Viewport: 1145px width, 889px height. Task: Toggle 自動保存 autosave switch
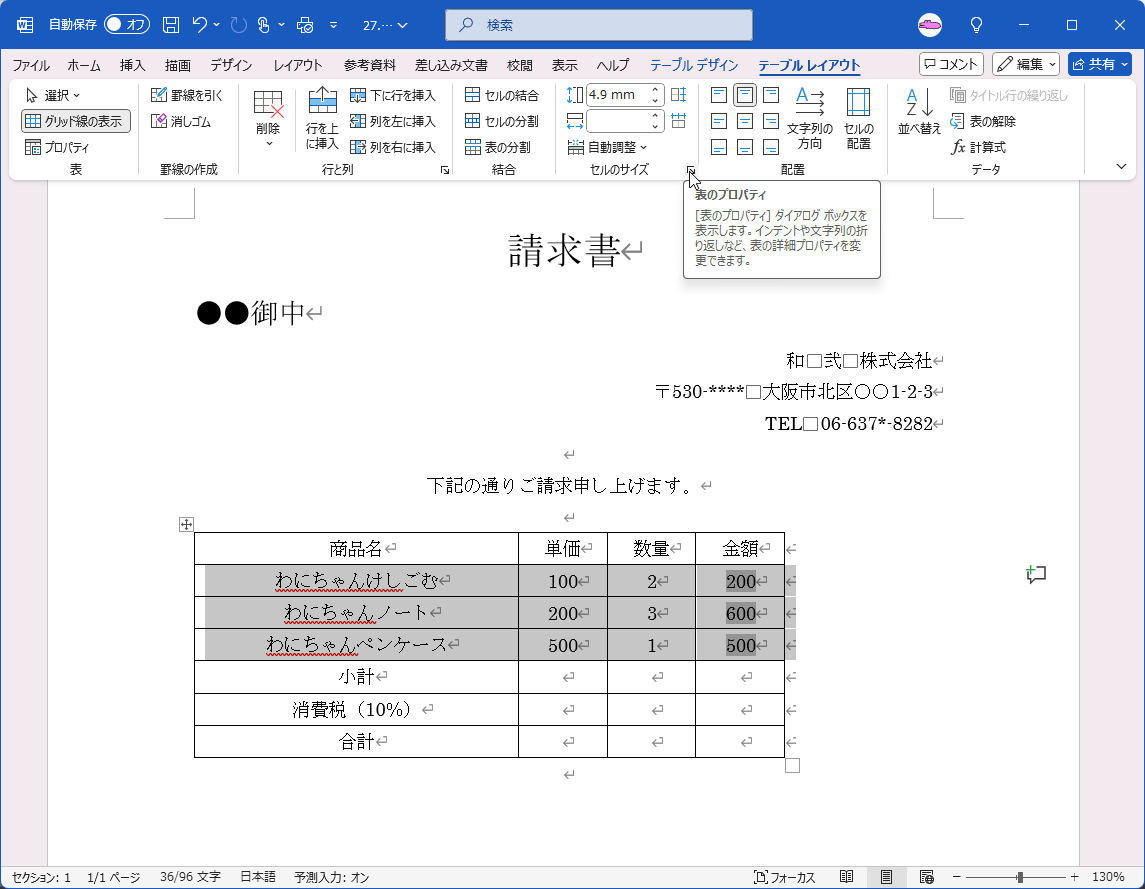126,25
